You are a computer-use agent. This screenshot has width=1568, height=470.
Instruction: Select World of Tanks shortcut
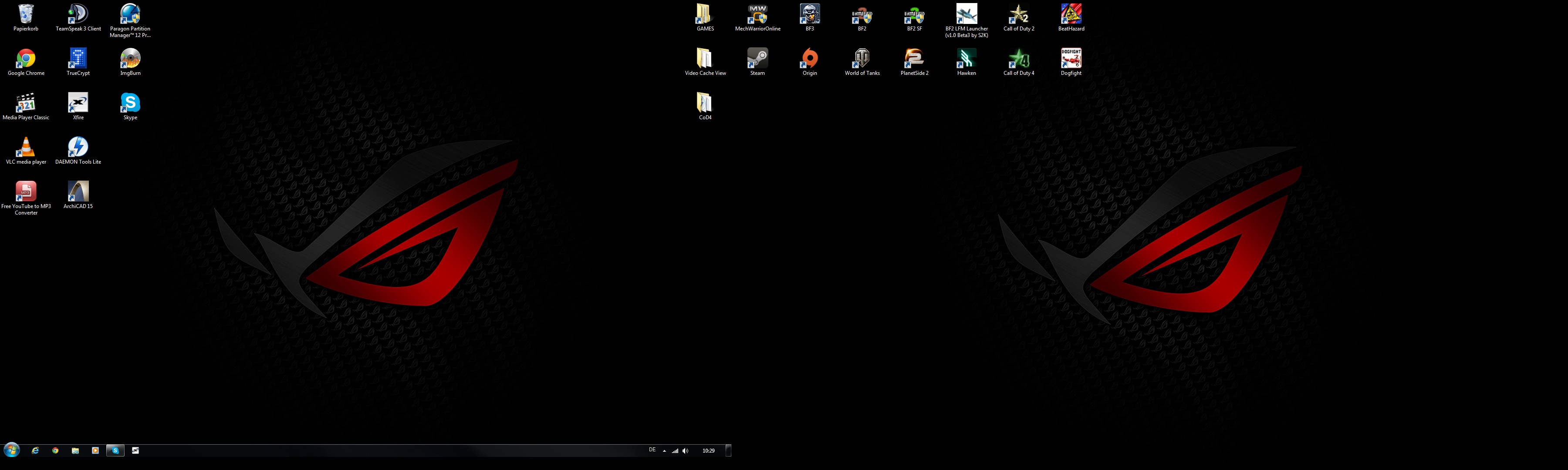tap(862, 61)
